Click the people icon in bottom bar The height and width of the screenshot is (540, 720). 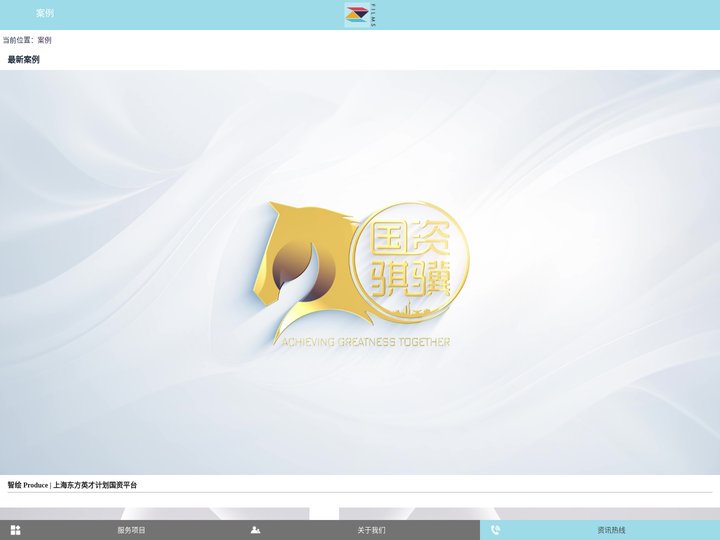pos(256,530)
